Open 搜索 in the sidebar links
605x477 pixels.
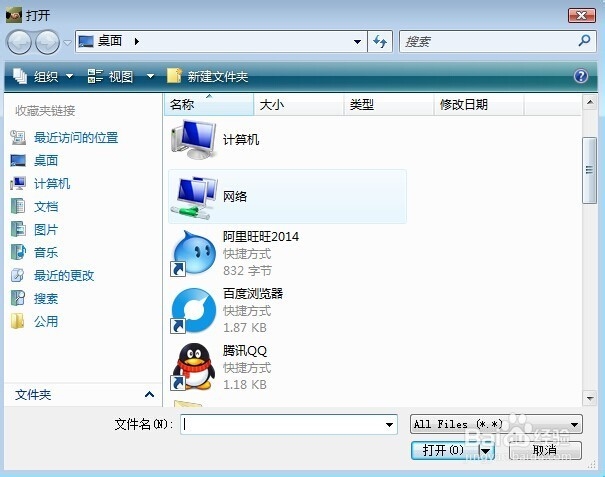[46, 299]
